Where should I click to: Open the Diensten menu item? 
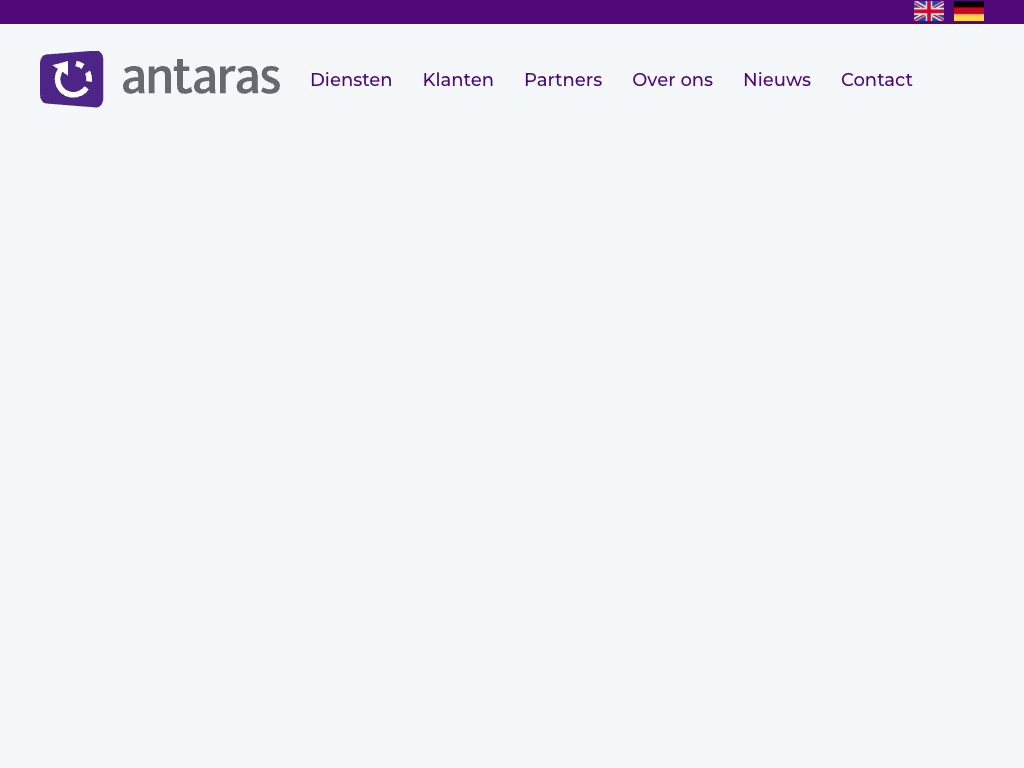pos(351,80)
